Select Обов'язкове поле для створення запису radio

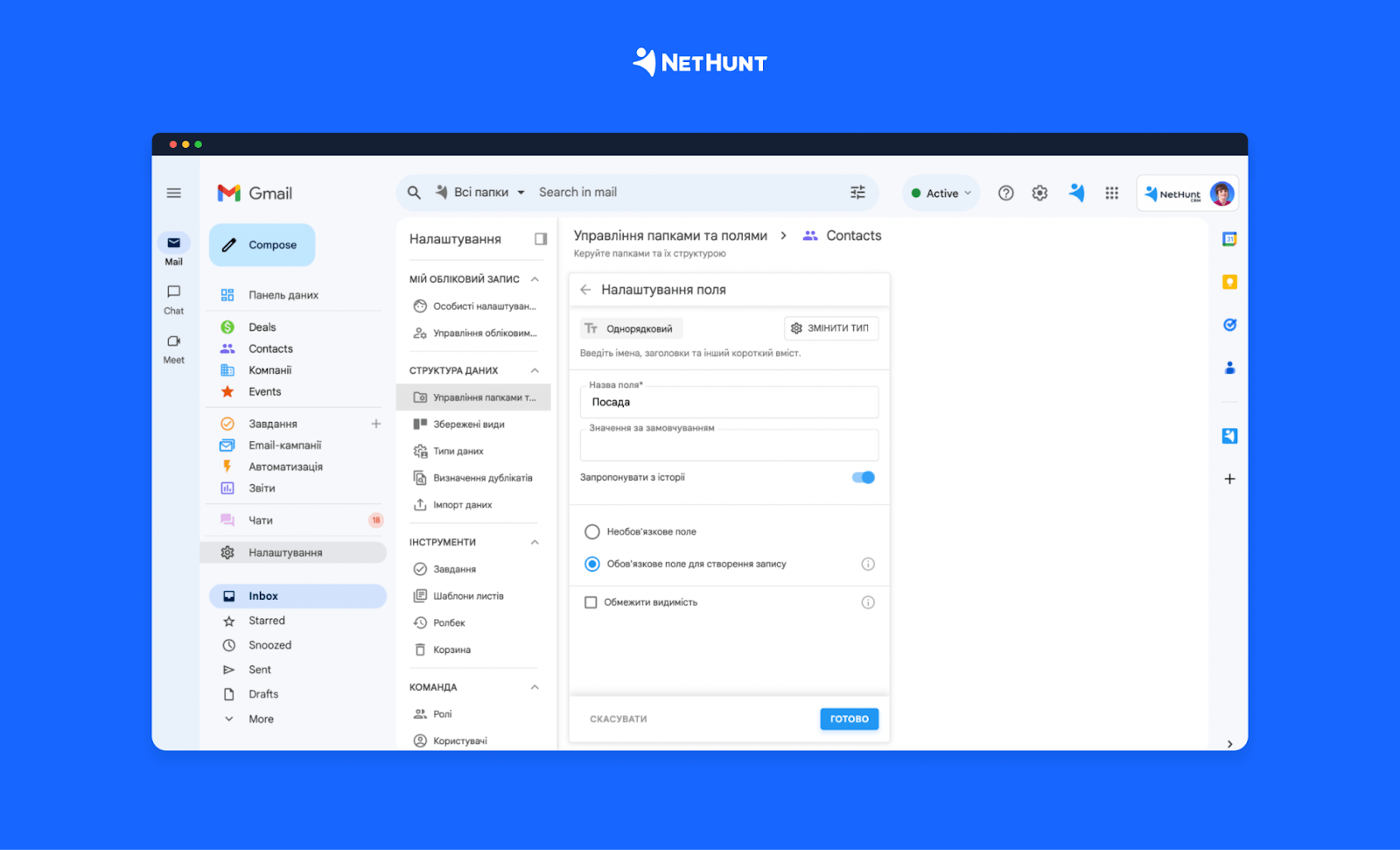coord(592,564)
